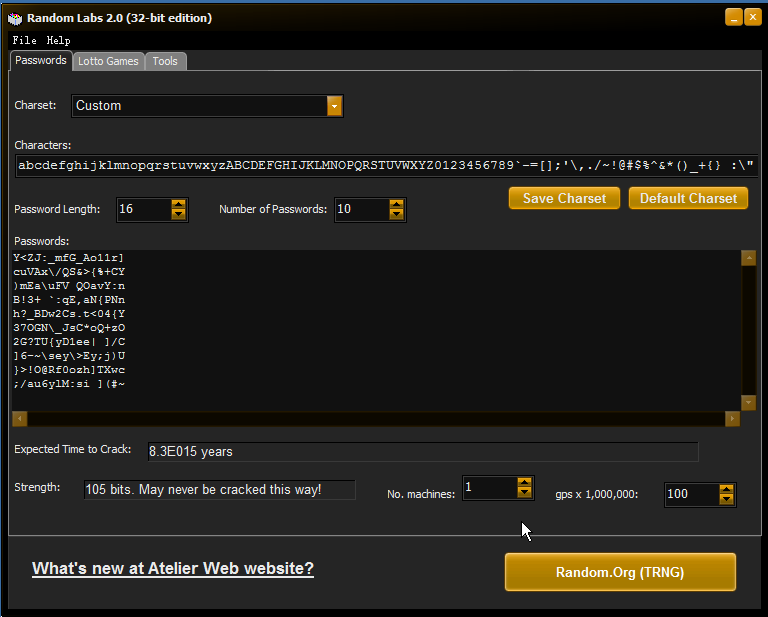Click the passwords list scroll down arrow

point(748,402)
